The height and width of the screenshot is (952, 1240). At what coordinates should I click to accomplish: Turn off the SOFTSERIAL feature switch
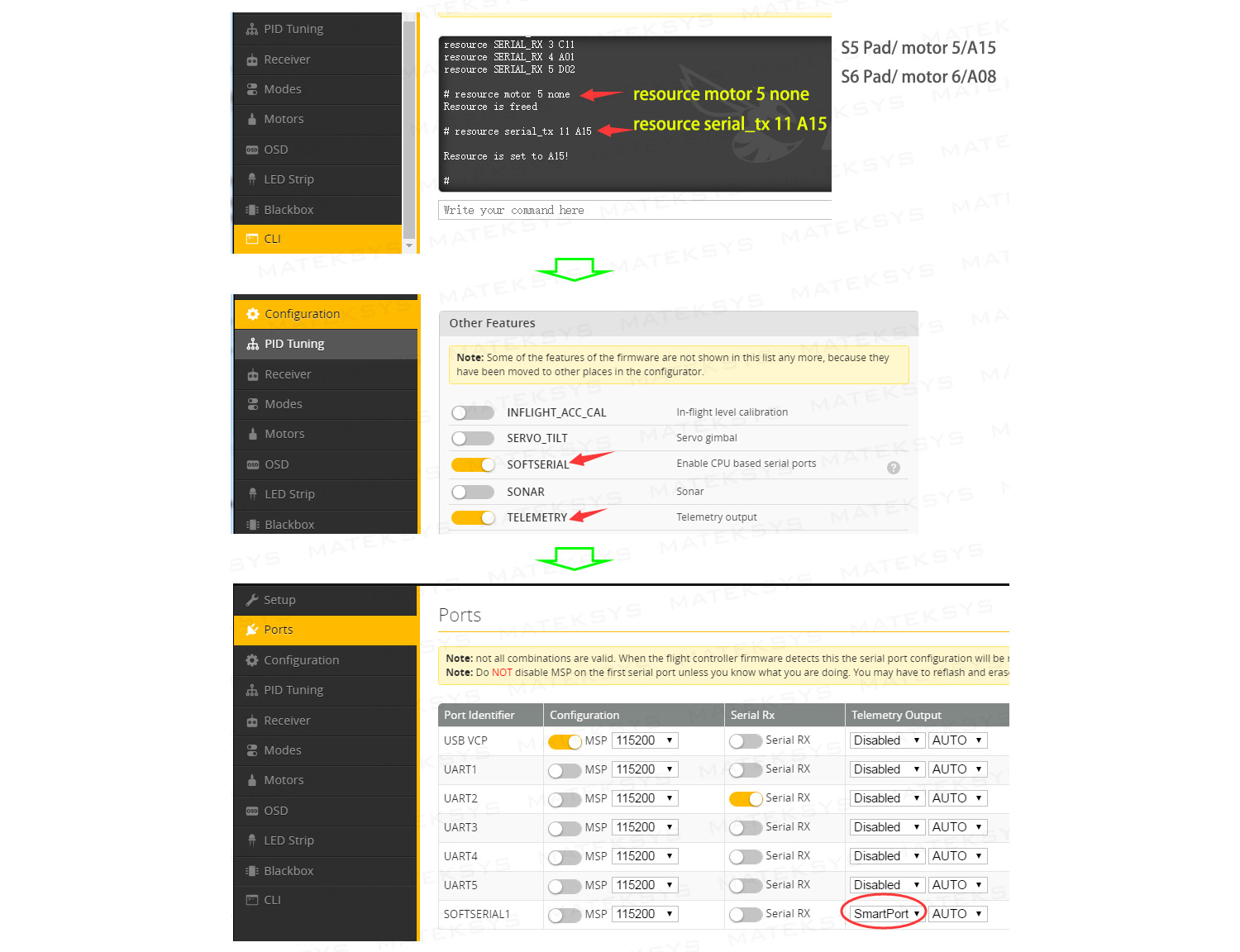[x=473, y=464]
